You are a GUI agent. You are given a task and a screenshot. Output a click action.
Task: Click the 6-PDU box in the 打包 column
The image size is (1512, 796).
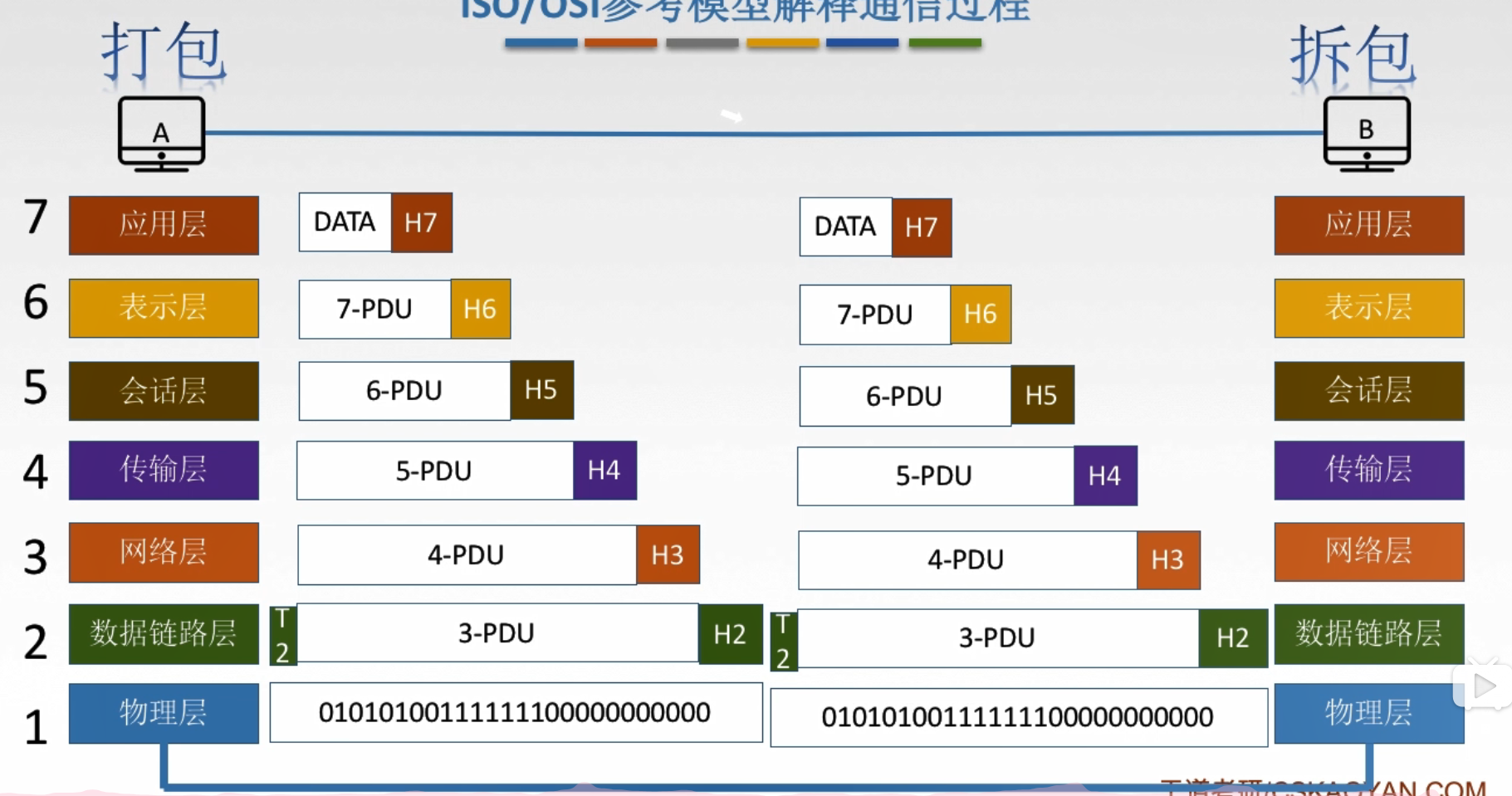(405, 391)
